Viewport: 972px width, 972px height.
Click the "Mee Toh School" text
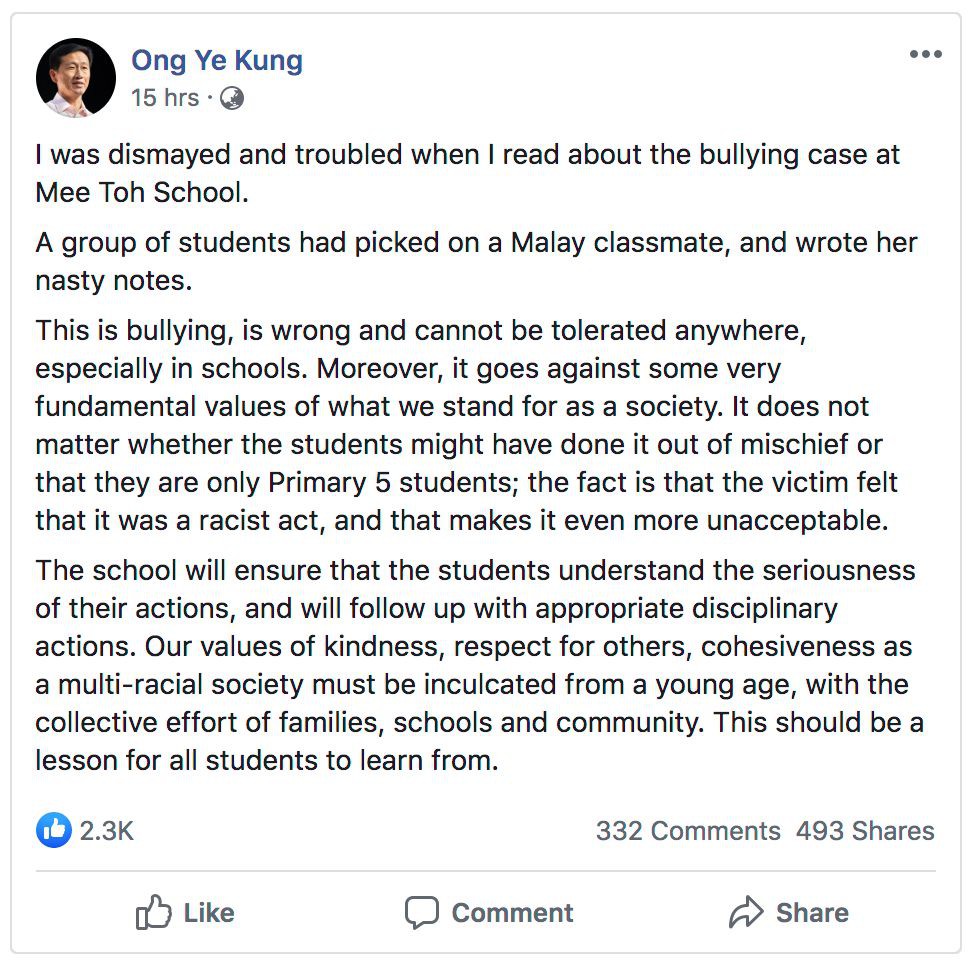pos(140,192)
